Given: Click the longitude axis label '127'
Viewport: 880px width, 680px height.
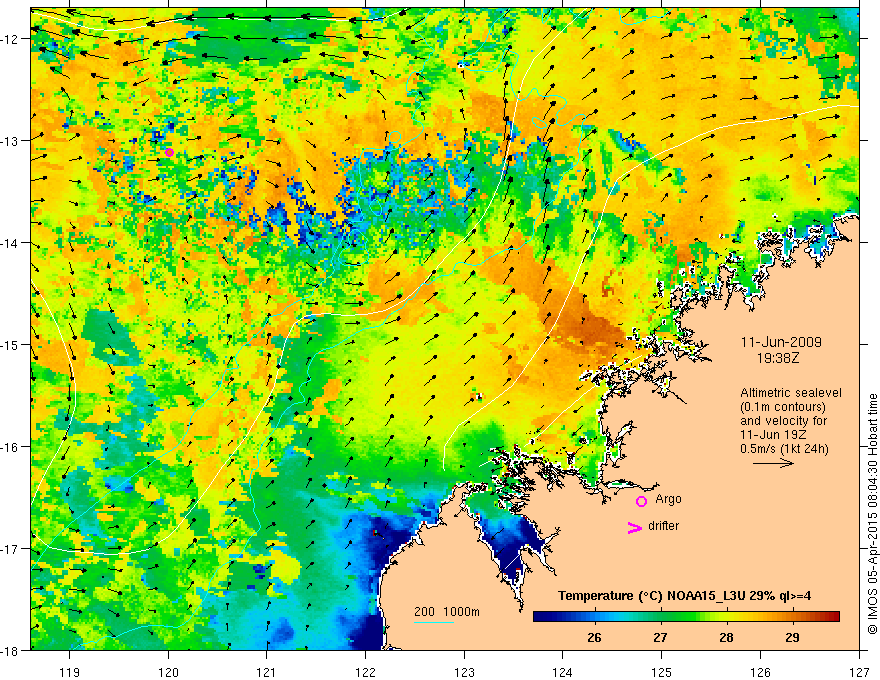Looking at the screenshot, I should [x=859, y=671].
